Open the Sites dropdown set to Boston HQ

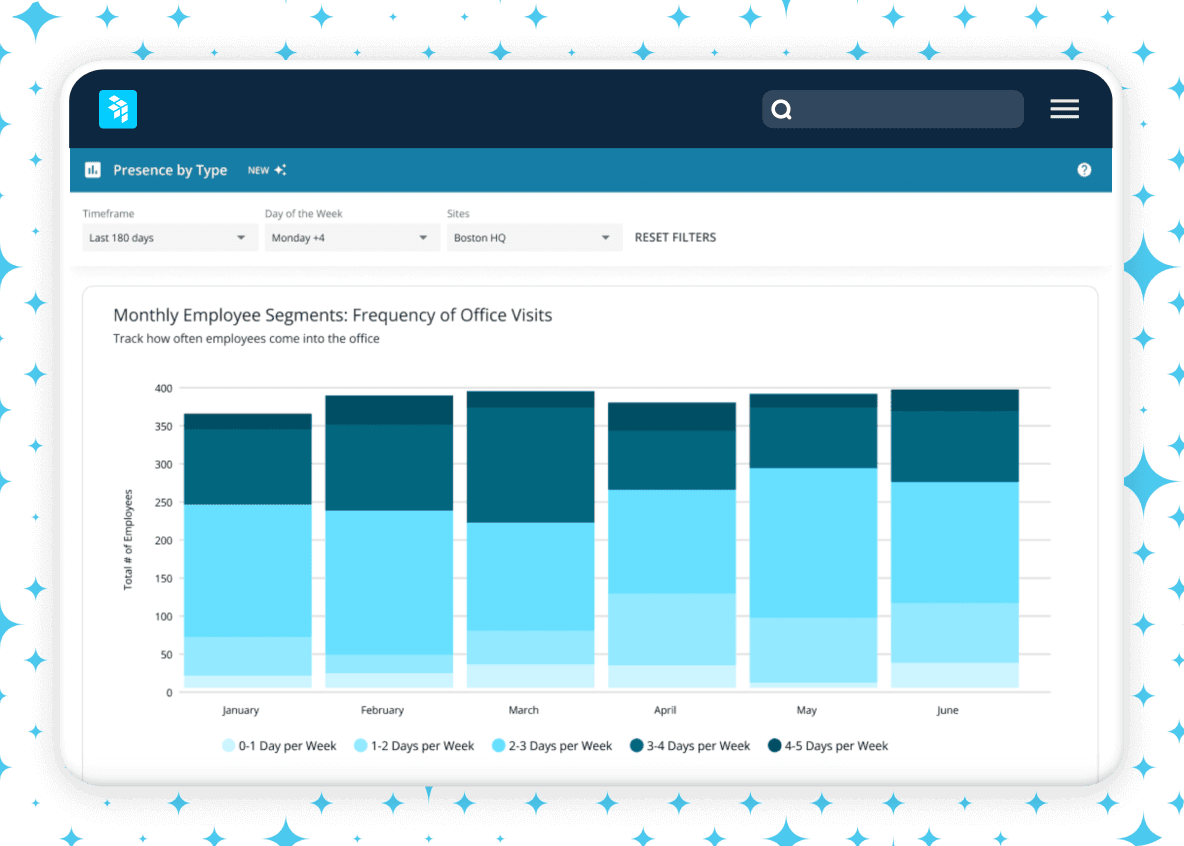click(534, 237)
